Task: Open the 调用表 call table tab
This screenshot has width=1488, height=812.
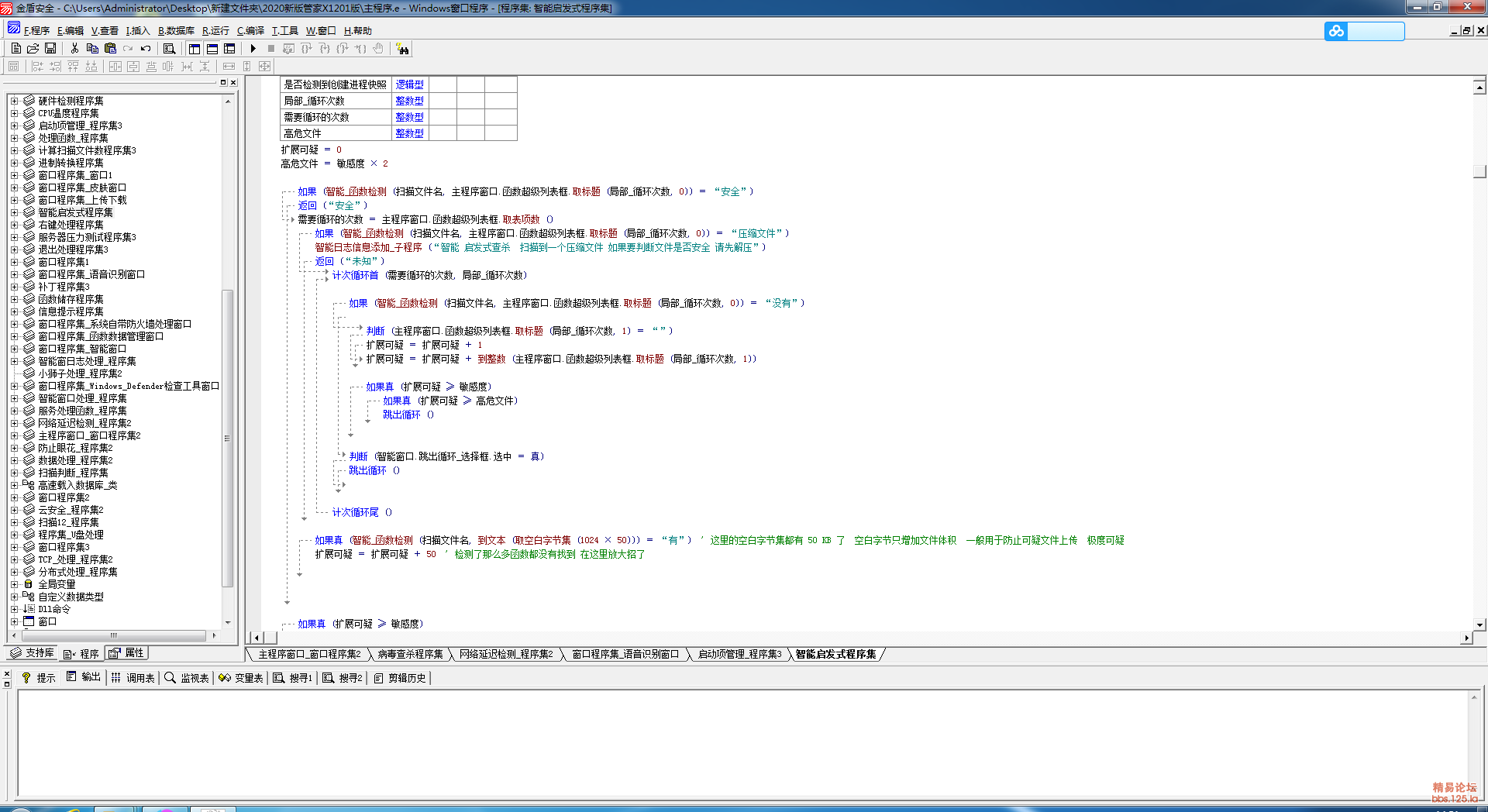Action: pyautogui.click(x=133, y=678)
